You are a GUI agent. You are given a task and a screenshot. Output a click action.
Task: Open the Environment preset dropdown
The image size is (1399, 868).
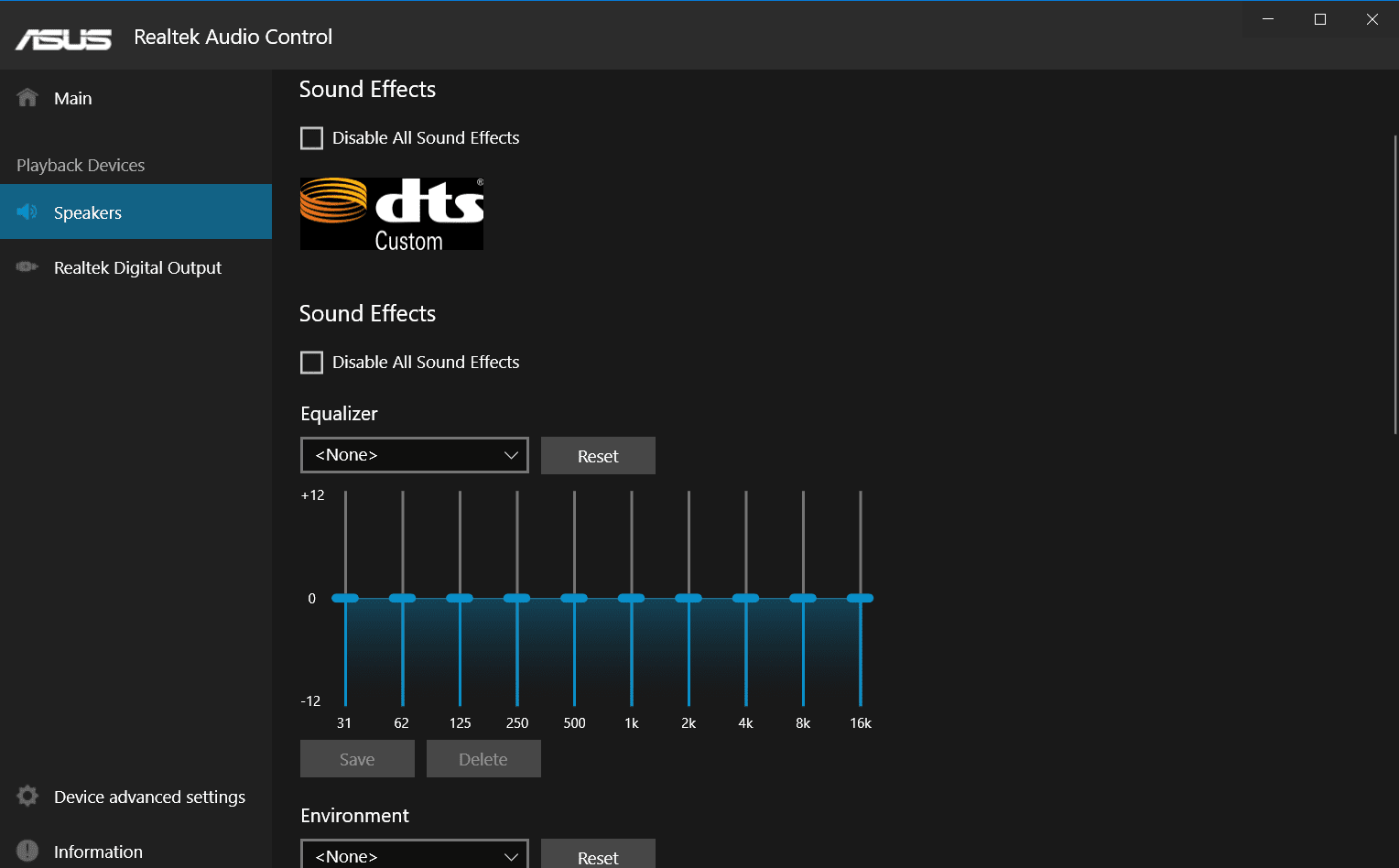click(x=415, y=854)
